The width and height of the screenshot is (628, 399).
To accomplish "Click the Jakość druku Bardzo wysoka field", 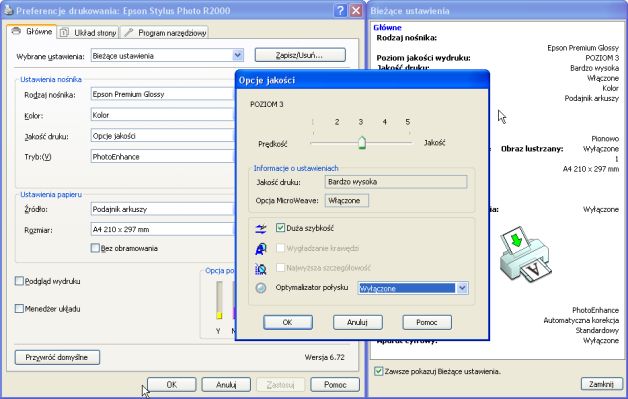I will pos(396,182).
